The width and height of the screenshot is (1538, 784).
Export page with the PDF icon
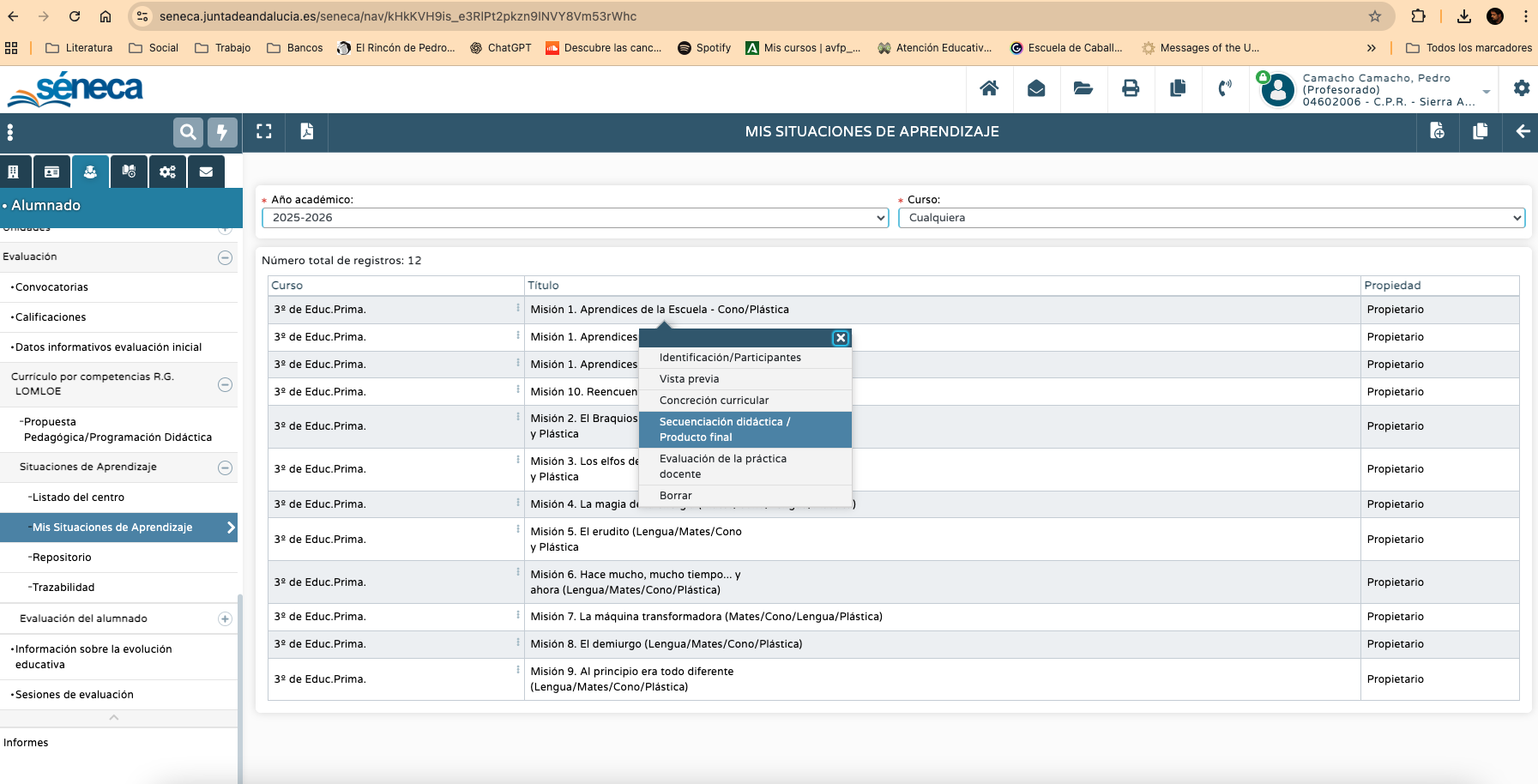click(306, 131)
